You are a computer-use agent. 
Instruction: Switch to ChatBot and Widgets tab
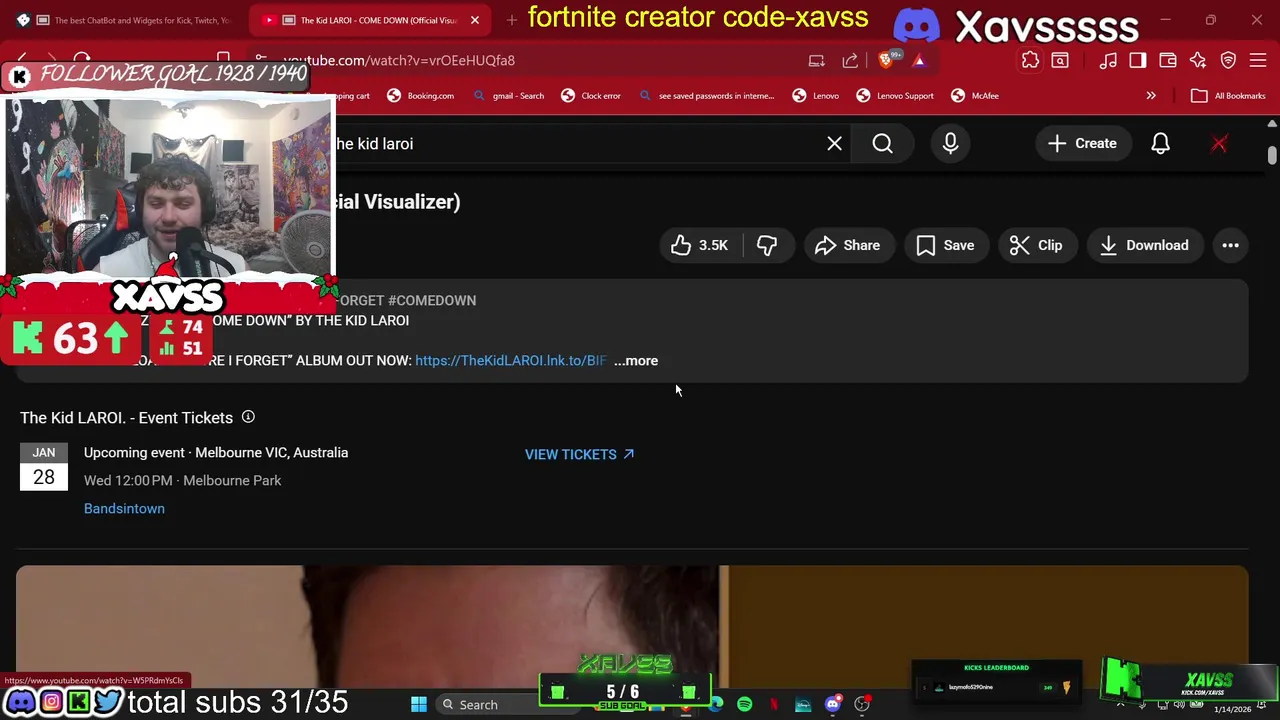pyautogui.click(x=125, y=20)
